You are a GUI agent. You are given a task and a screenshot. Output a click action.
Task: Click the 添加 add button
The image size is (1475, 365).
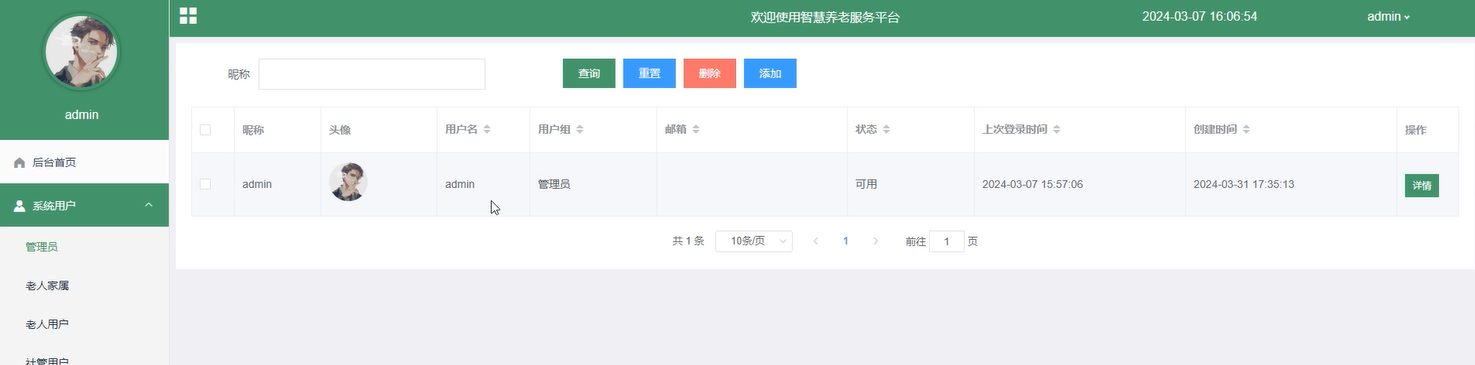[770, 74]
